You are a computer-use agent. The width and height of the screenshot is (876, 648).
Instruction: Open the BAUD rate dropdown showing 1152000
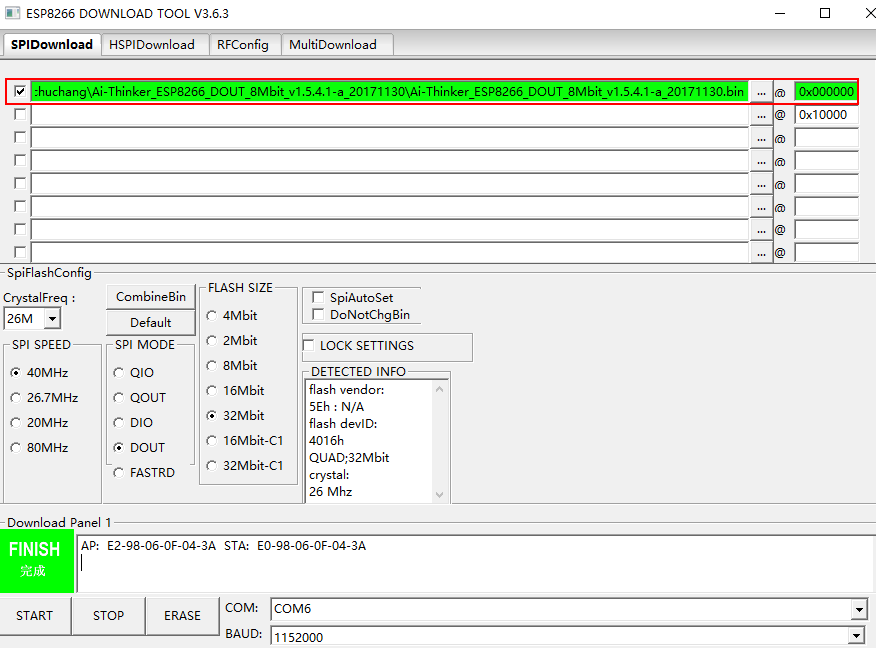click(x=856, y=636)
